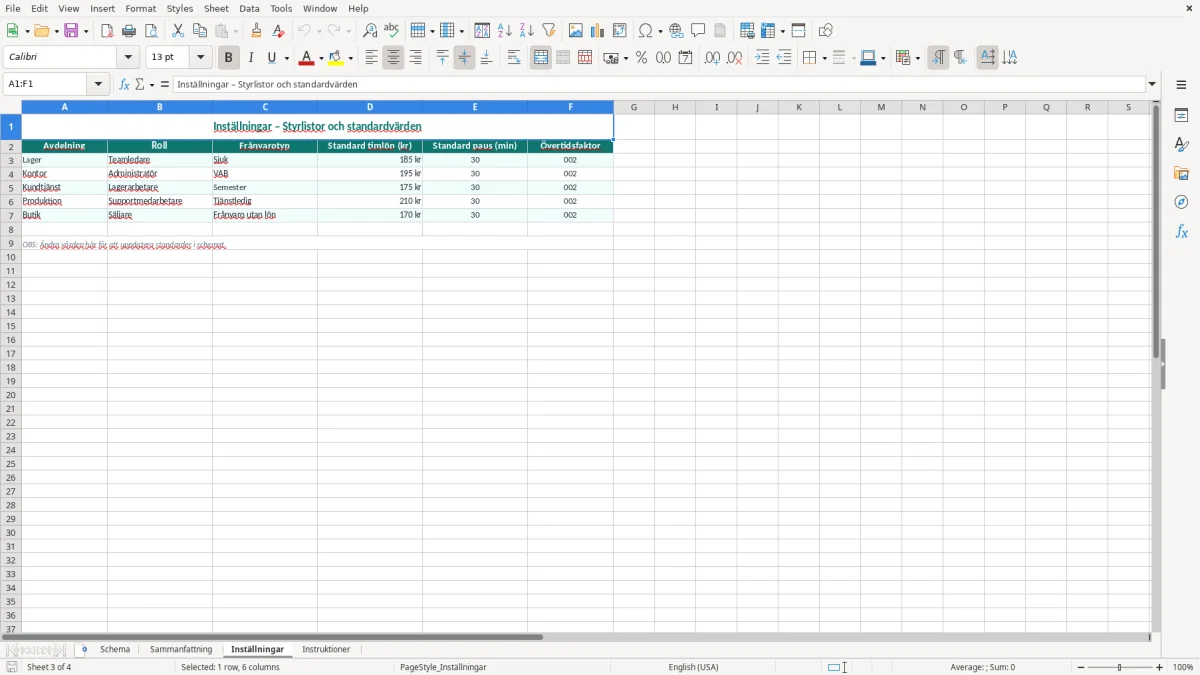
Task: Insert an image
Action: [576, 31]
